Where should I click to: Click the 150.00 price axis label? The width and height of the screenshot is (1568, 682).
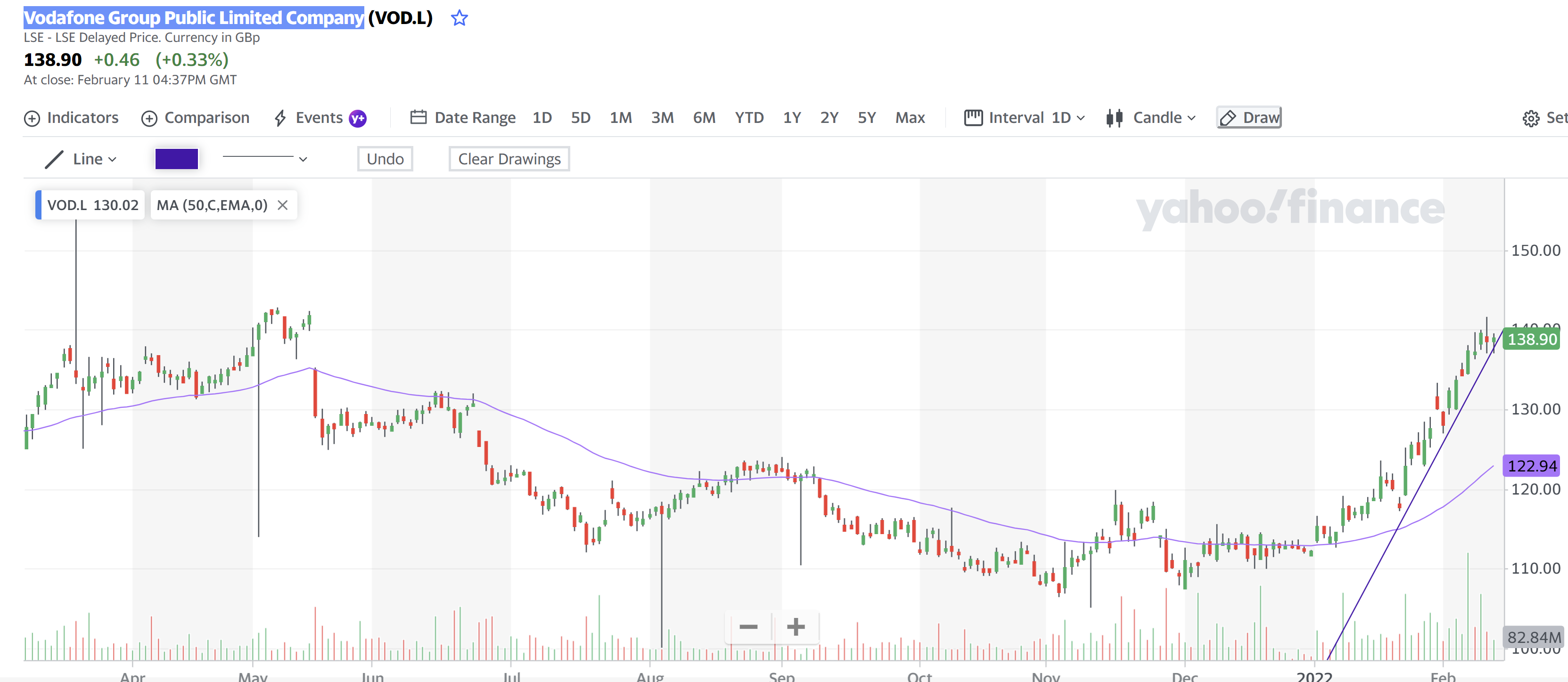(1536, 250)
